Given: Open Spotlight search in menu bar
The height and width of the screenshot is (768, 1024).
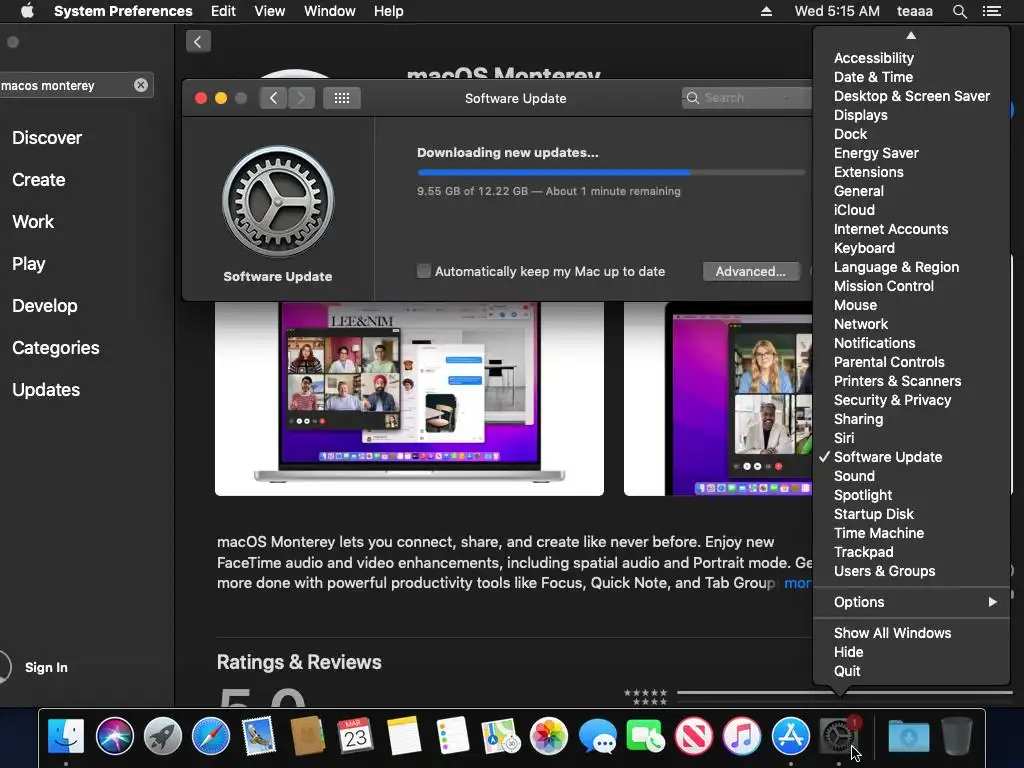Looking at the screenshot, I should [959, 11].
